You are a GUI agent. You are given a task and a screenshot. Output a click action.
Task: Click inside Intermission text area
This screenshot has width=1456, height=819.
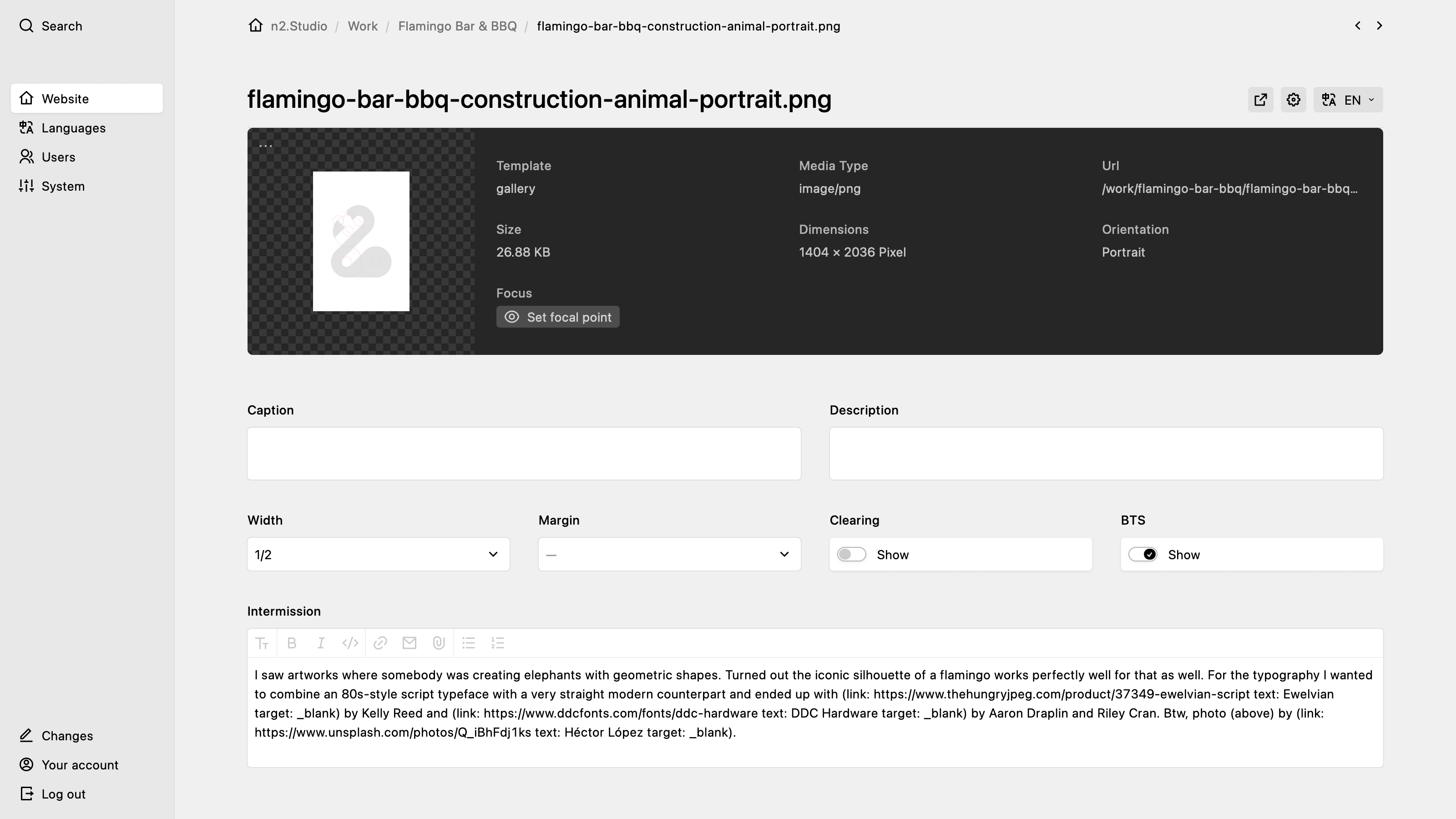[x=815, y=712]
